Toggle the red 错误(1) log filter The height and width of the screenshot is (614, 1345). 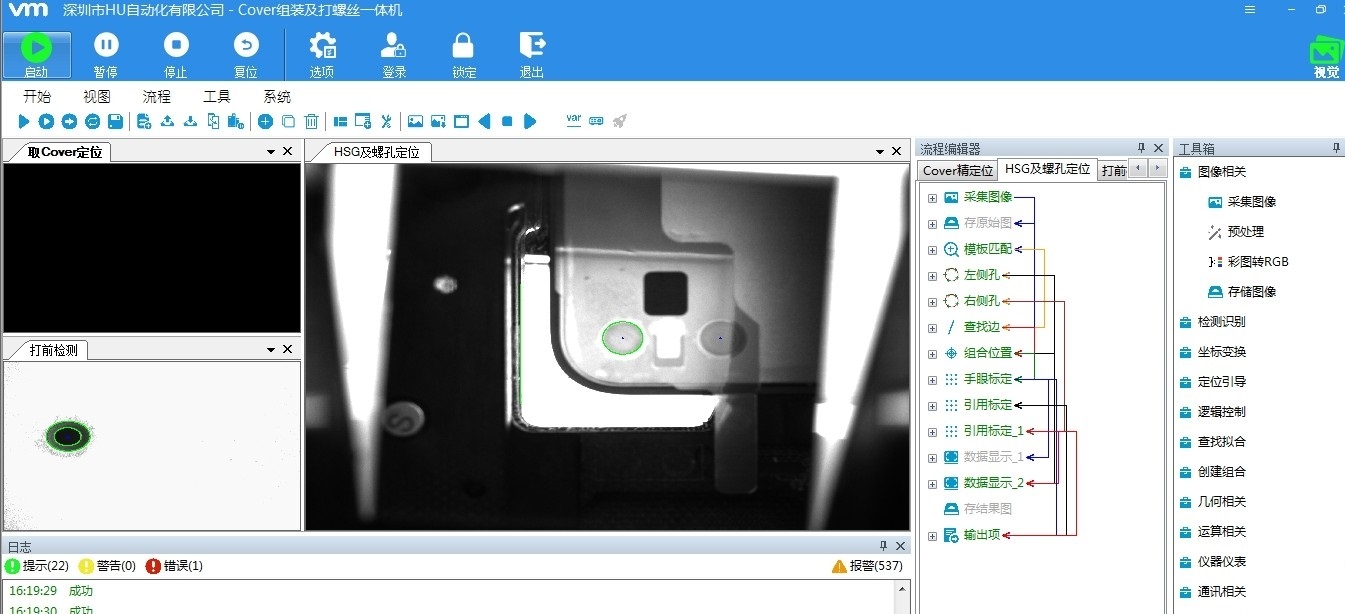175,566
